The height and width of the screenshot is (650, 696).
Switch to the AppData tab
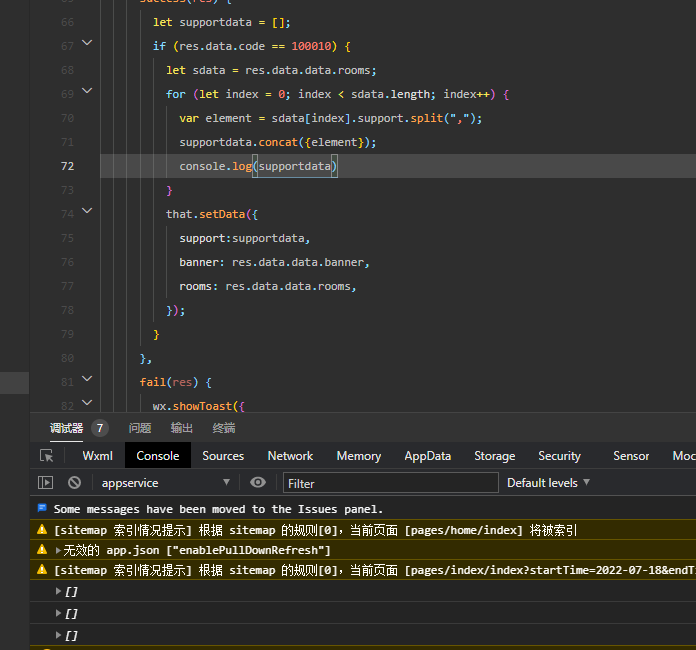tap(427, 456)
